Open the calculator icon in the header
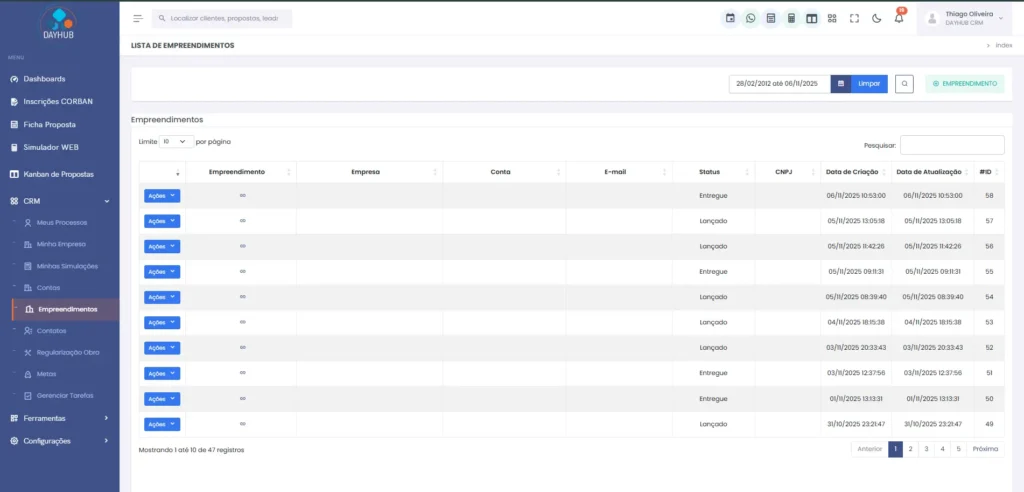This screenshot has width=1024, height=492. click(791, 18)
